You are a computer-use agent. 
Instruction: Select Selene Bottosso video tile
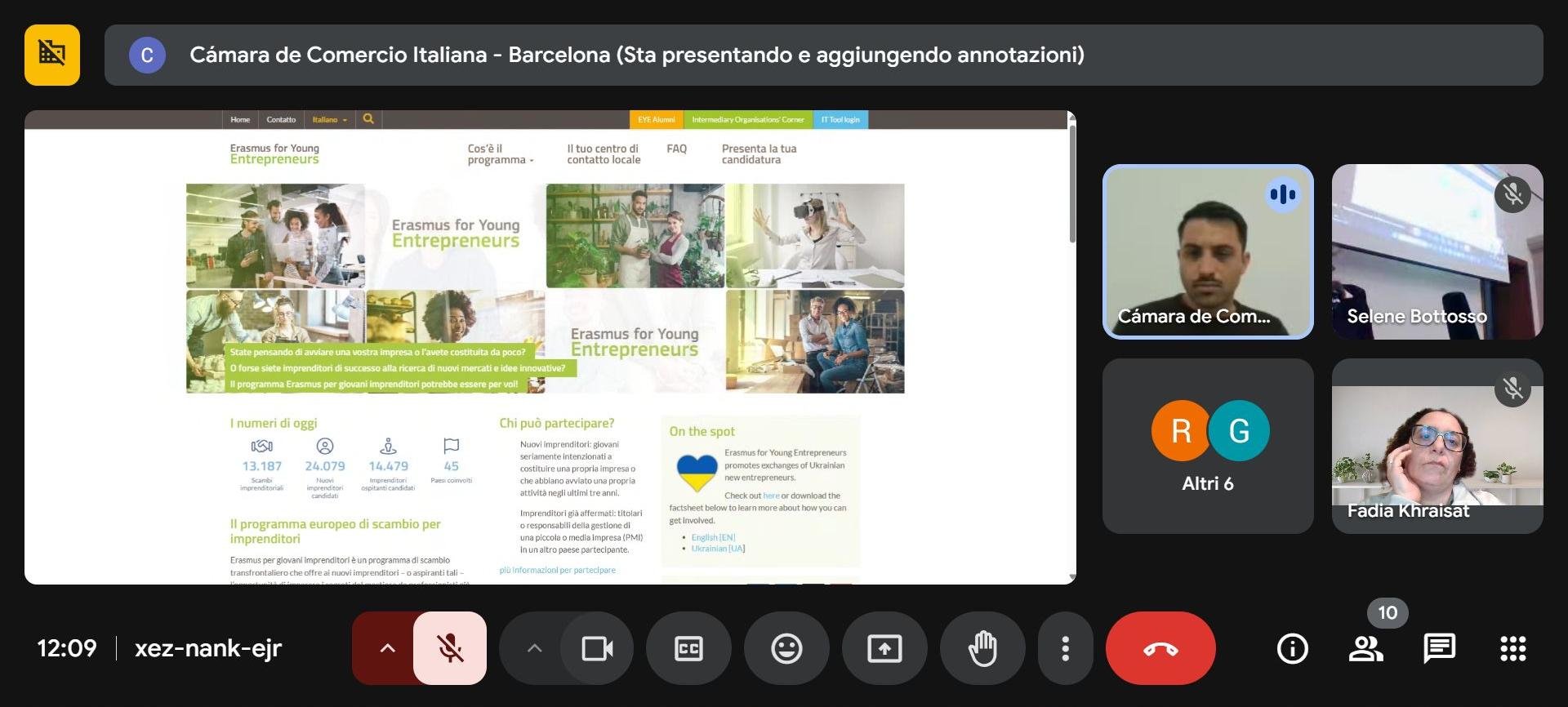click(1437, 251)
